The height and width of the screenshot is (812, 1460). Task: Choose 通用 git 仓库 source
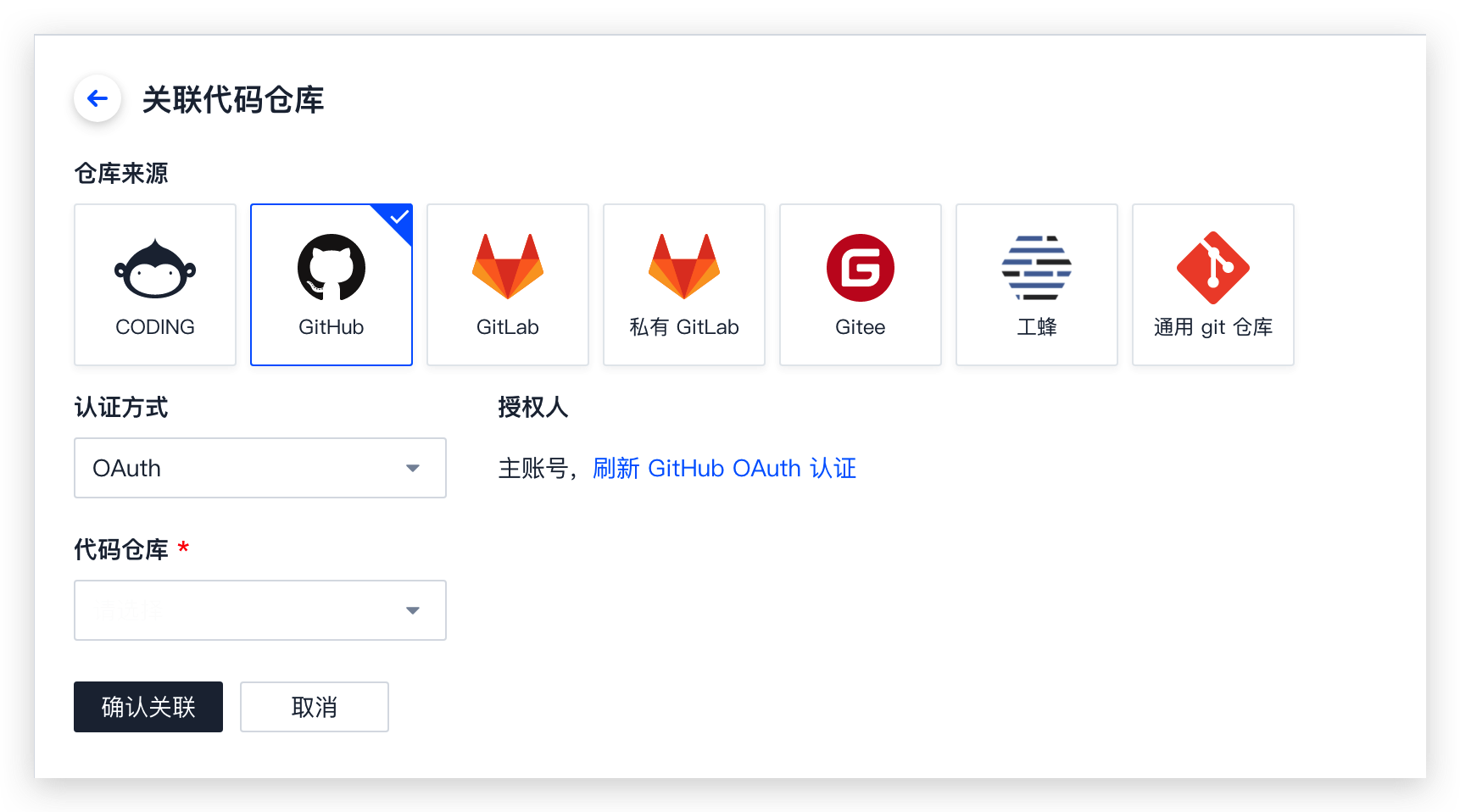(1213, 285)
